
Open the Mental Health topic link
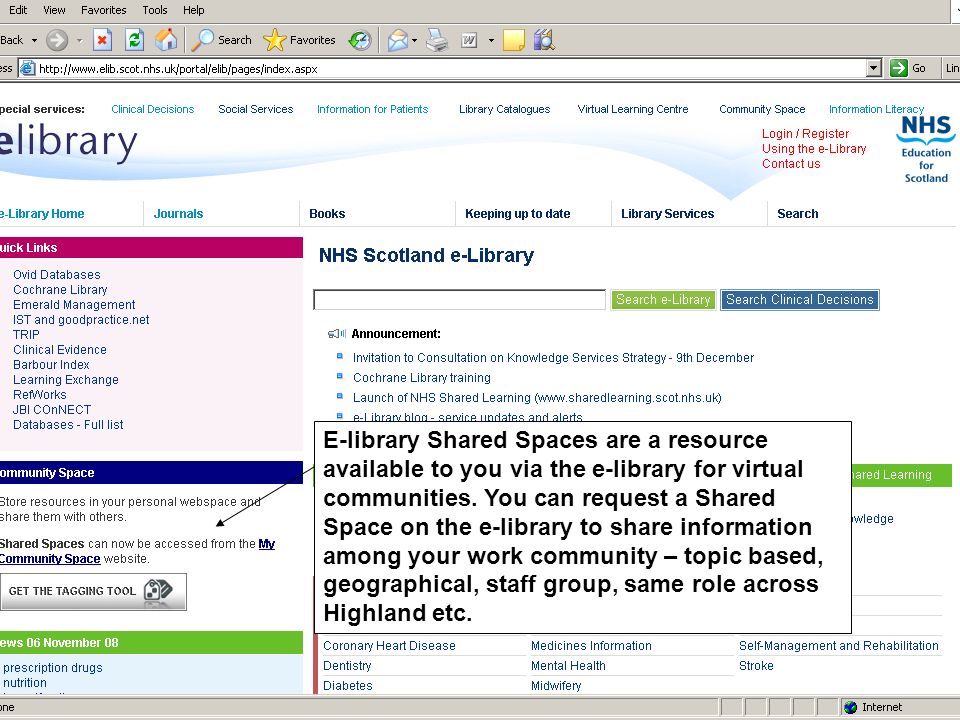click(x=568, y=666)
